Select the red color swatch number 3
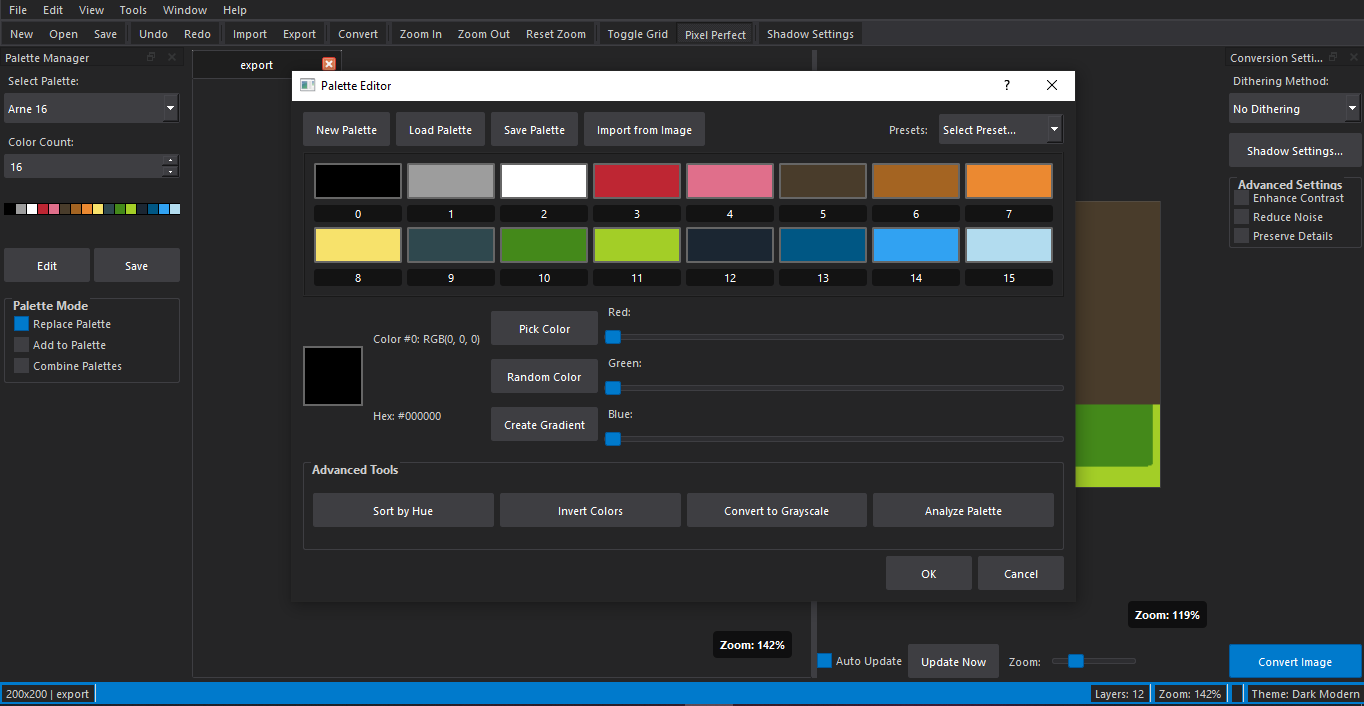The width and height of the screenshot is (1364, 706). coord(637,181)
